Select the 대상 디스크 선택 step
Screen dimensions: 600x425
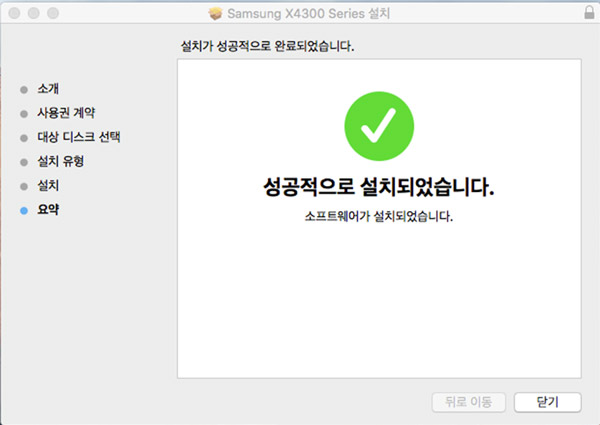click(79, 137)
